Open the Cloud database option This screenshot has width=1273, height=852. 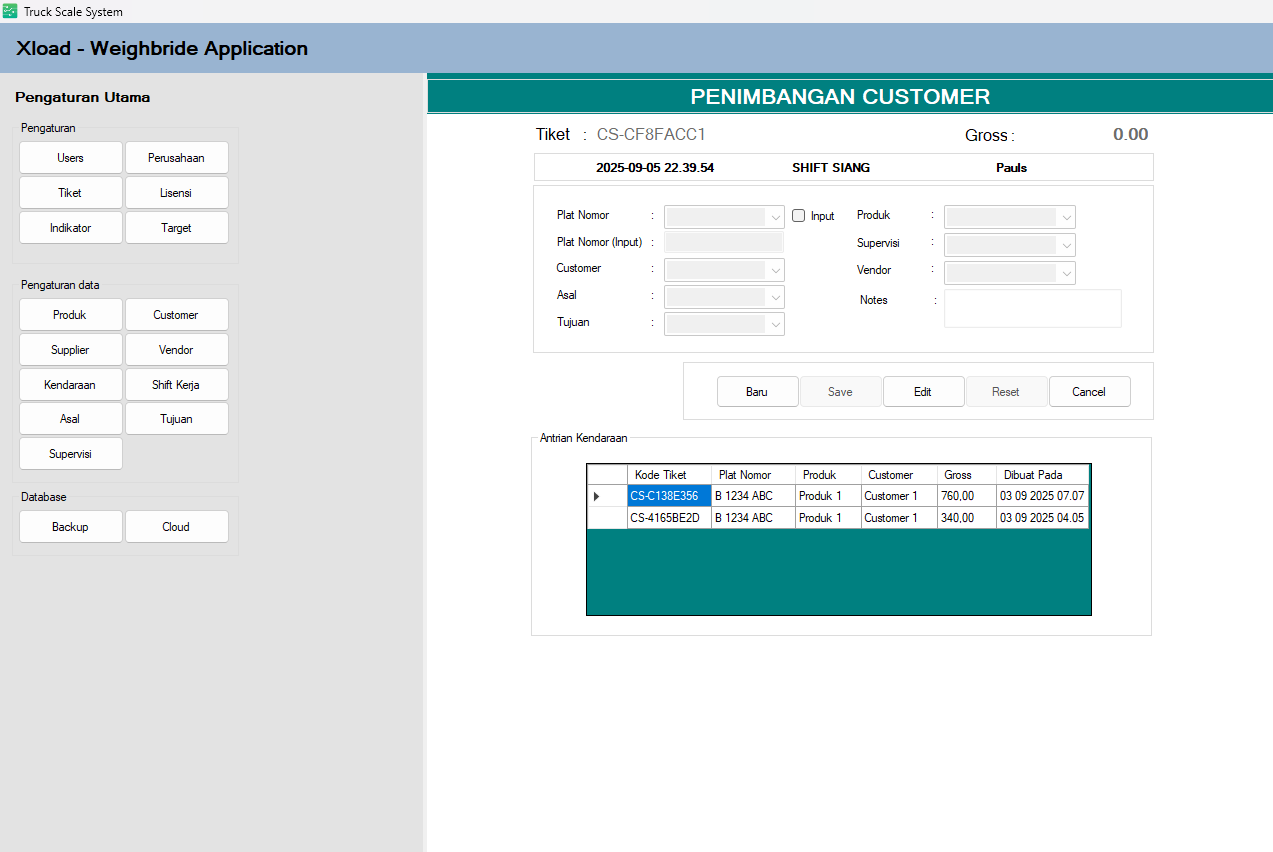pyautogui.click(x=176, y=527)
